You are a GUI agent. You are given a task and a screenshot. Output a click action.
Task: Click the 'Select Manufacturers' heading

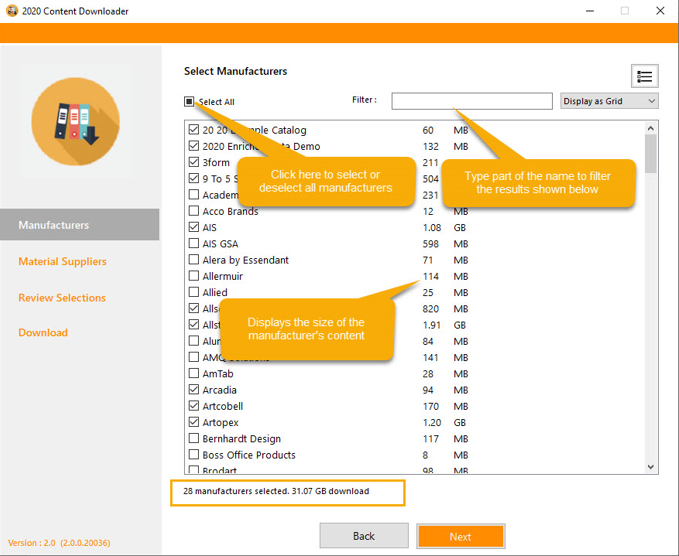(236, 71)
